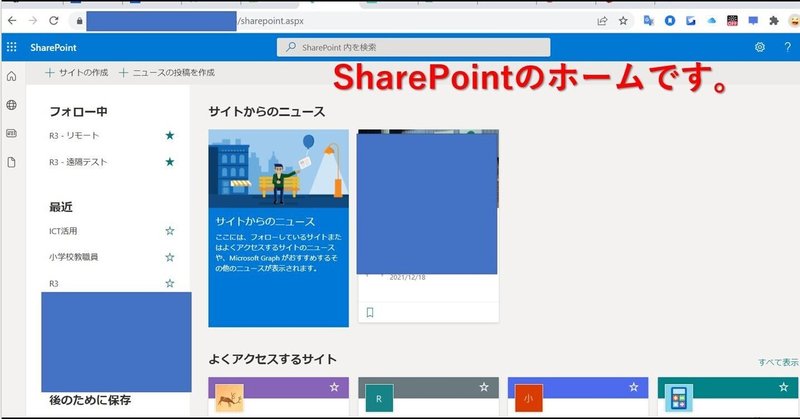This screenshot has width=800, height=419.
Task: Click サイトの作成 to create a site
Action: [77, 72]
